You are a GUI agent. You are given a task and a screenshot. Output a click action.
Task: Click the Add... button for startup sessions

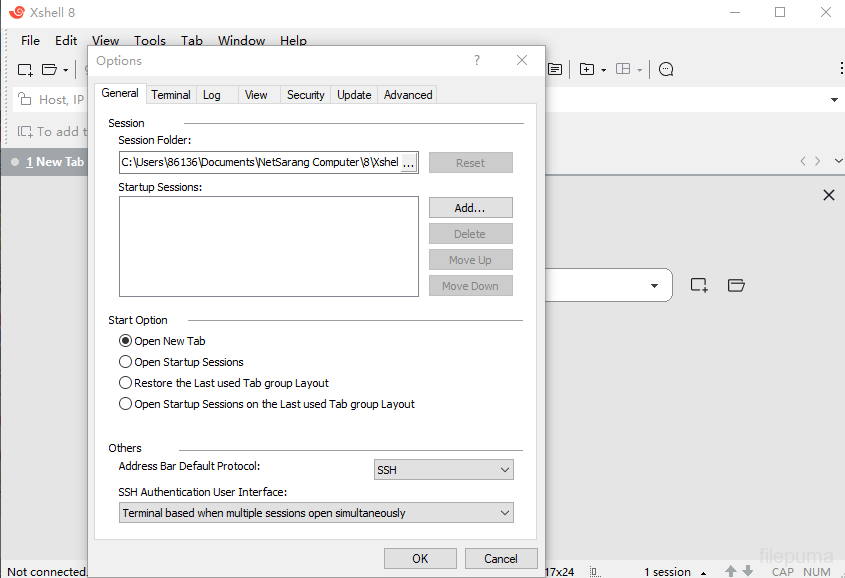tap(470, 208)
